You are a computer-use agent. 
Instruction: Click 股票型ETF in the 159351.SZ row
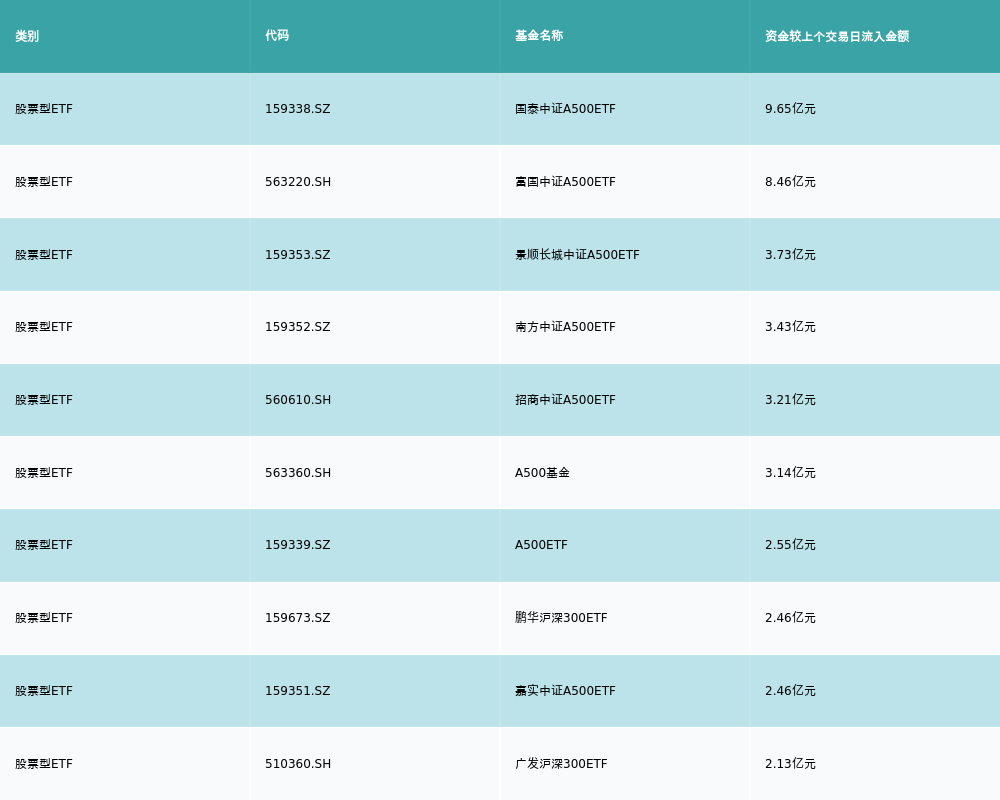point(44,691)
